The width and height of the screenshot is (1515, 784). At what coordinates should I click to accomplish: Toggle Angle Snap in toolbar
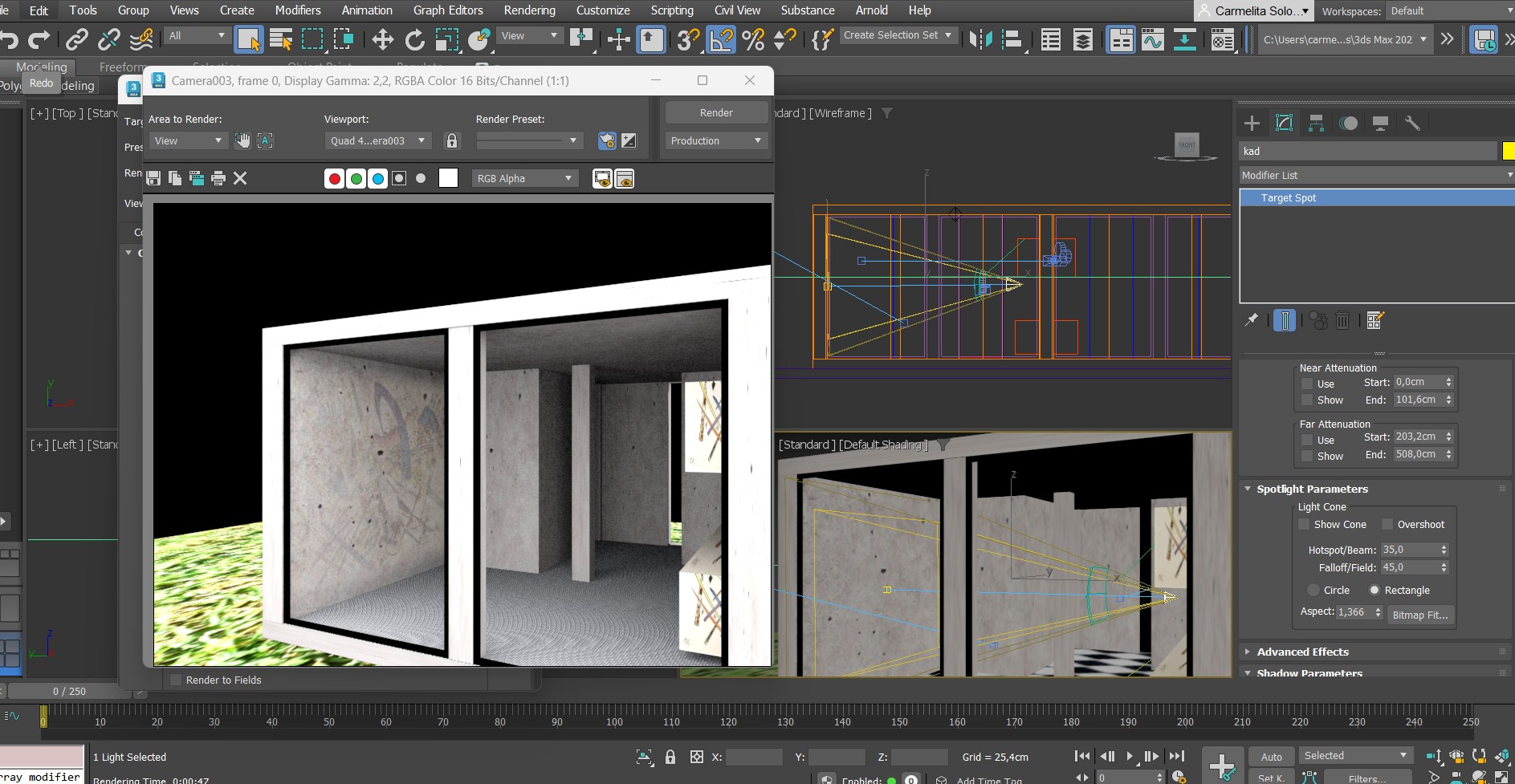click(x=721, y=39)
